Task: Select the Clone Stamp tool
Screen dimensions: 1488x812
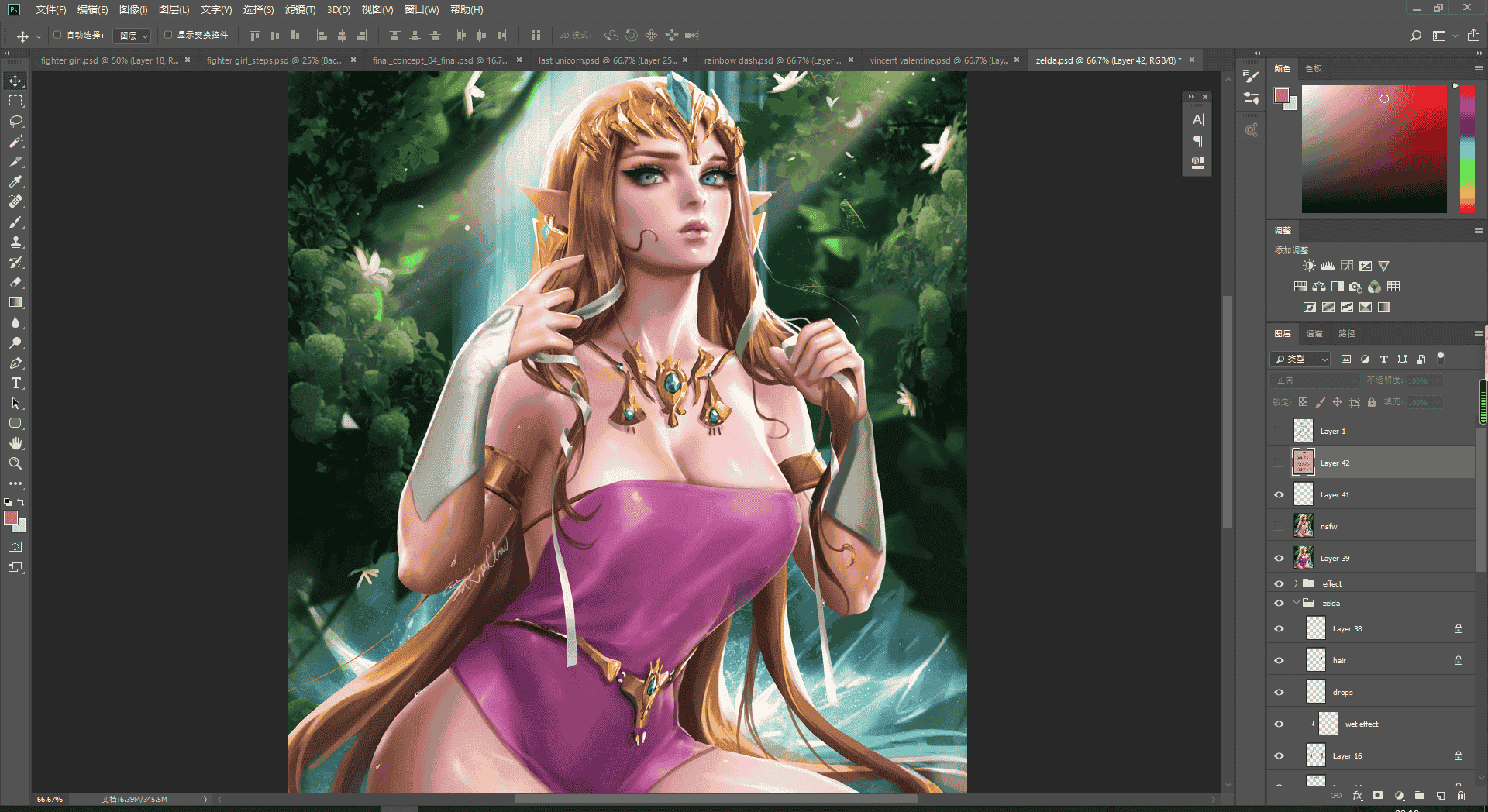Action: 15,243
